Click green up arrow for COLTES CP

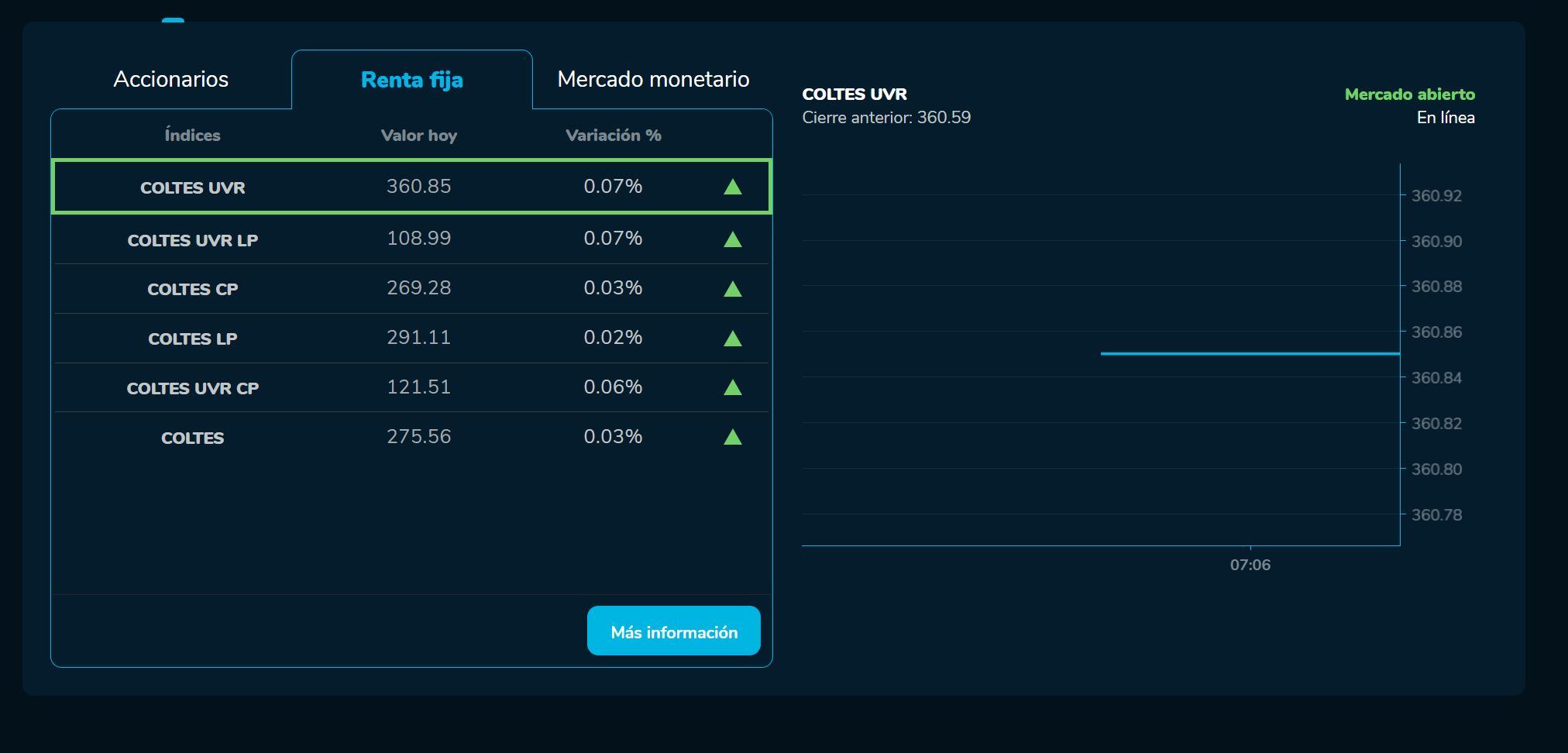[732, 290]
